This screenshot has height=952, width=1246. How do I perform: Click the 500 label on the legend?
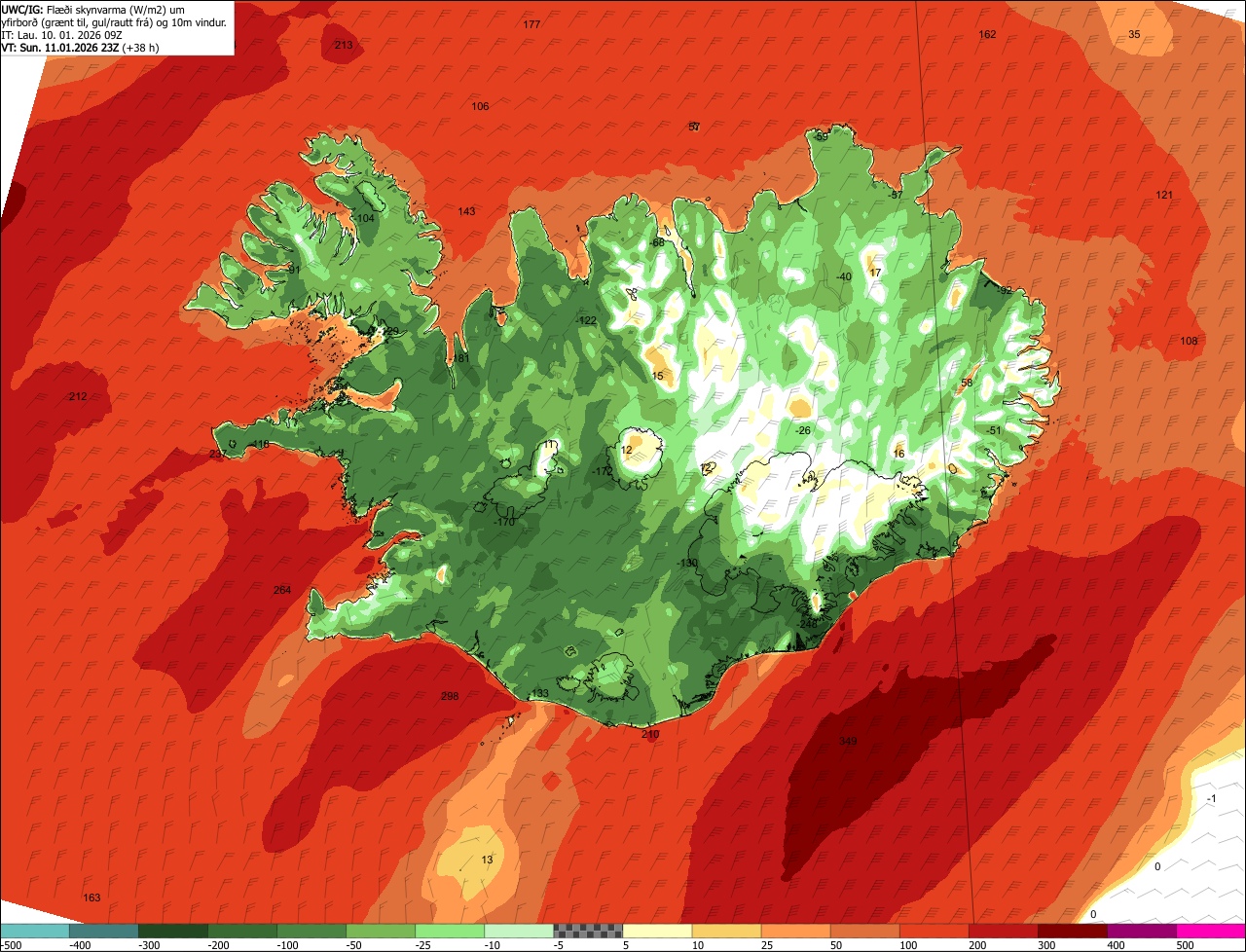pyautogui.click(x=1185, y=944)
